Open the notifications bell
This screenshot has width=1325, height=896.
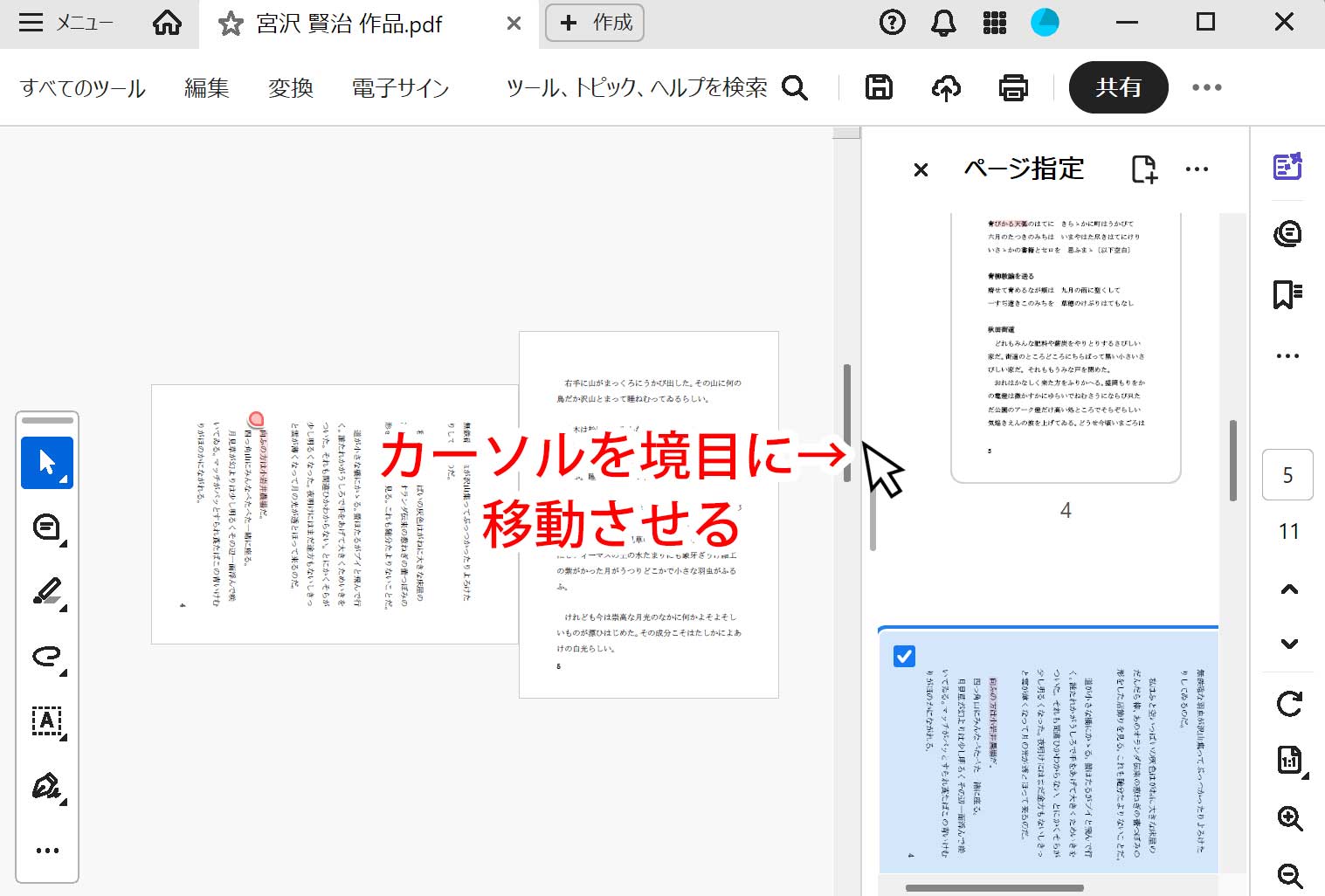click(x=943, y=23)
